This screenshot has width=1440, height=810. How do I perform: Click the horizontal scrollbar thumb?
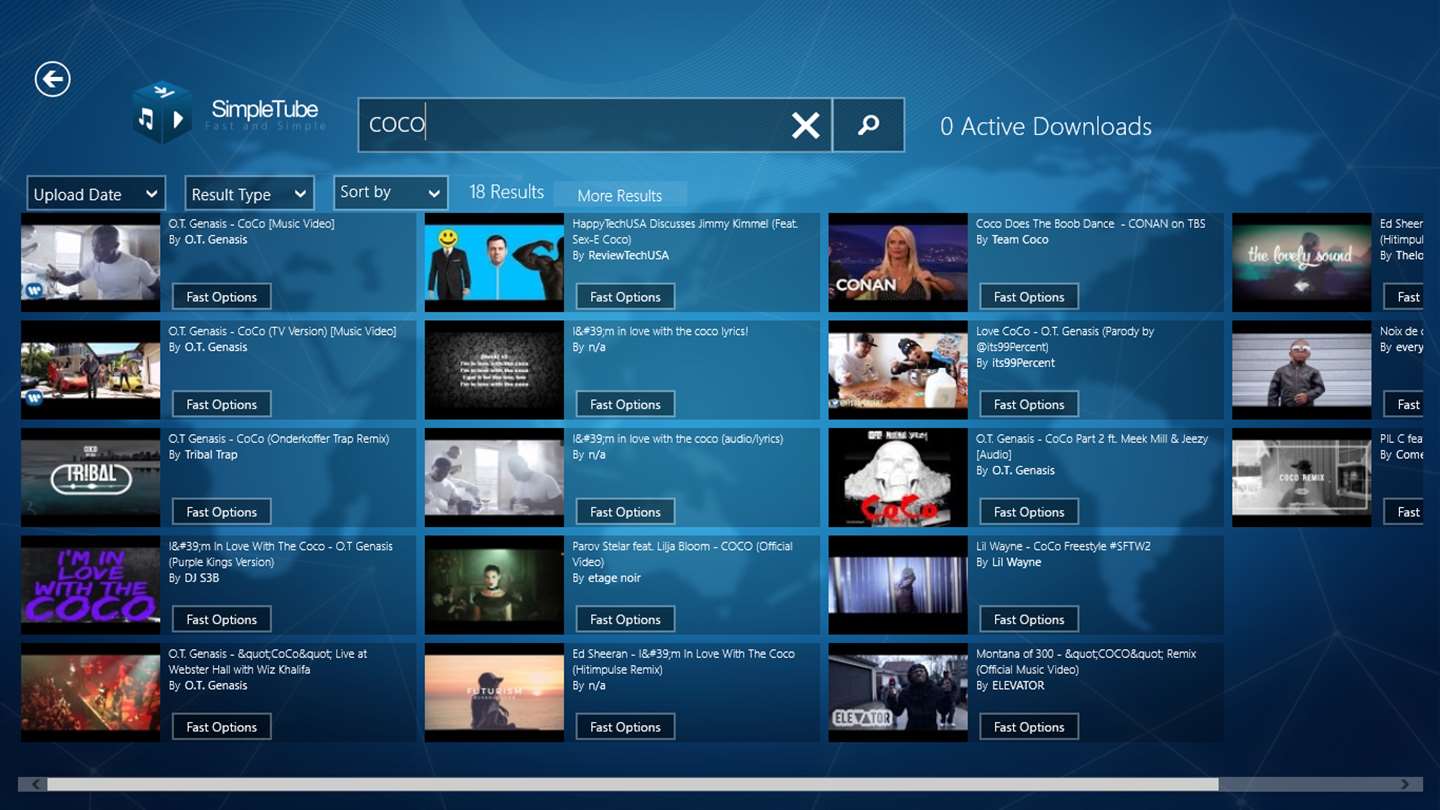tap(633, 784)
